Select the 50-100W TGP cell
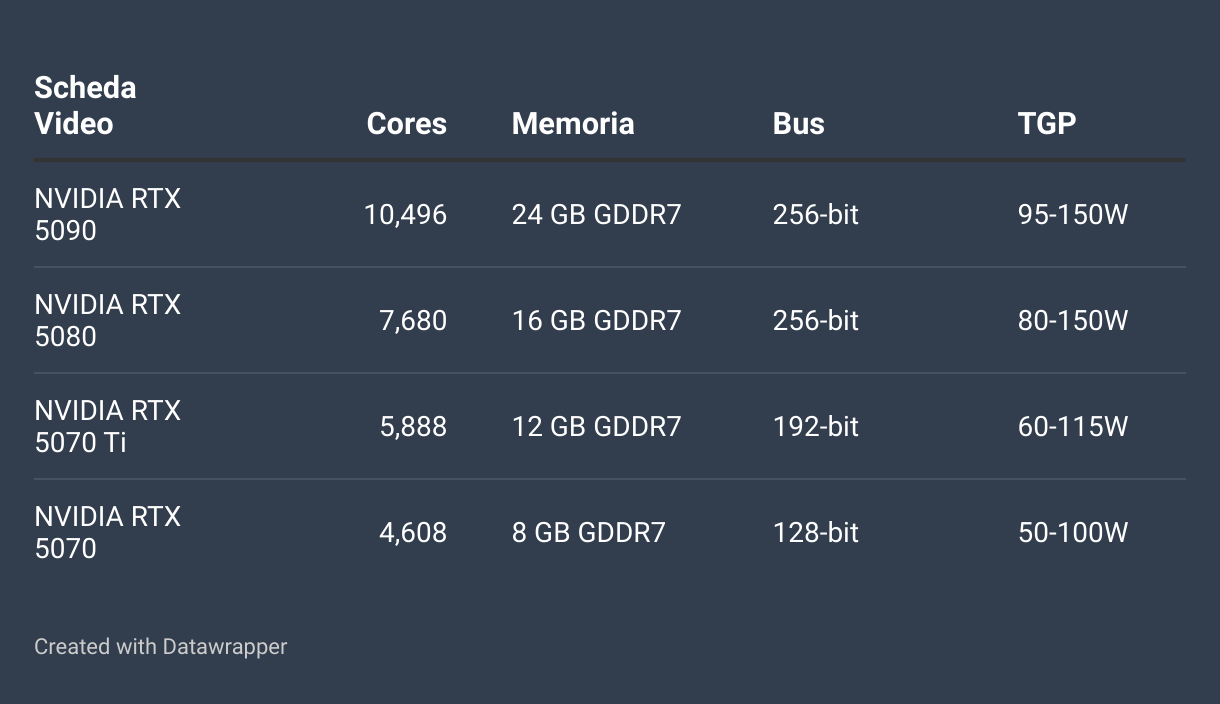Screen dimensions: 1220x704 point(1073,532)
